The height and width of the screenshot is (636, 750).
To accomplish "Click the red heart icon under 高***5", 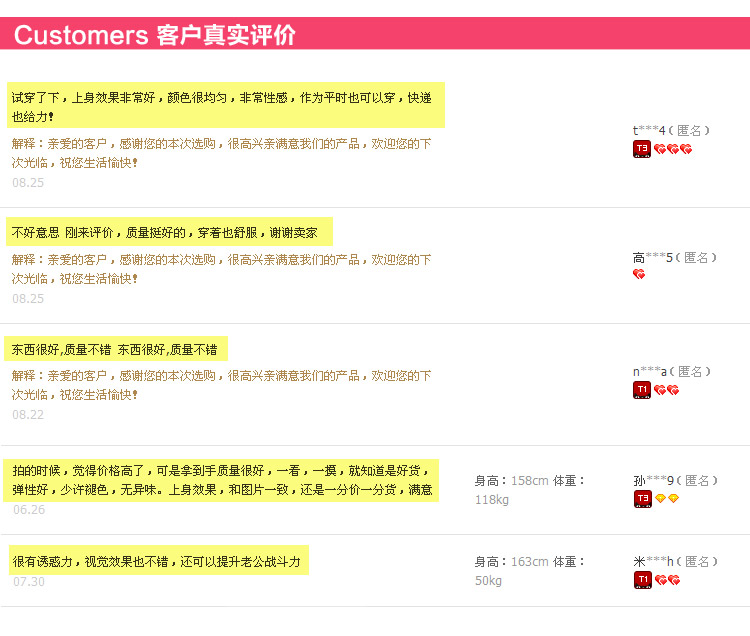I will (x=639, y=274).
